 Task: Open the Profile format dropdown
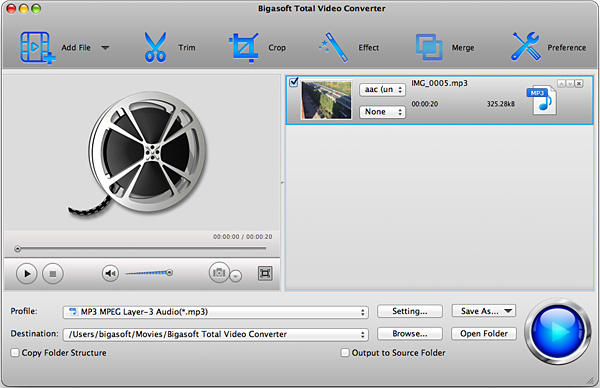pos(215,312)
